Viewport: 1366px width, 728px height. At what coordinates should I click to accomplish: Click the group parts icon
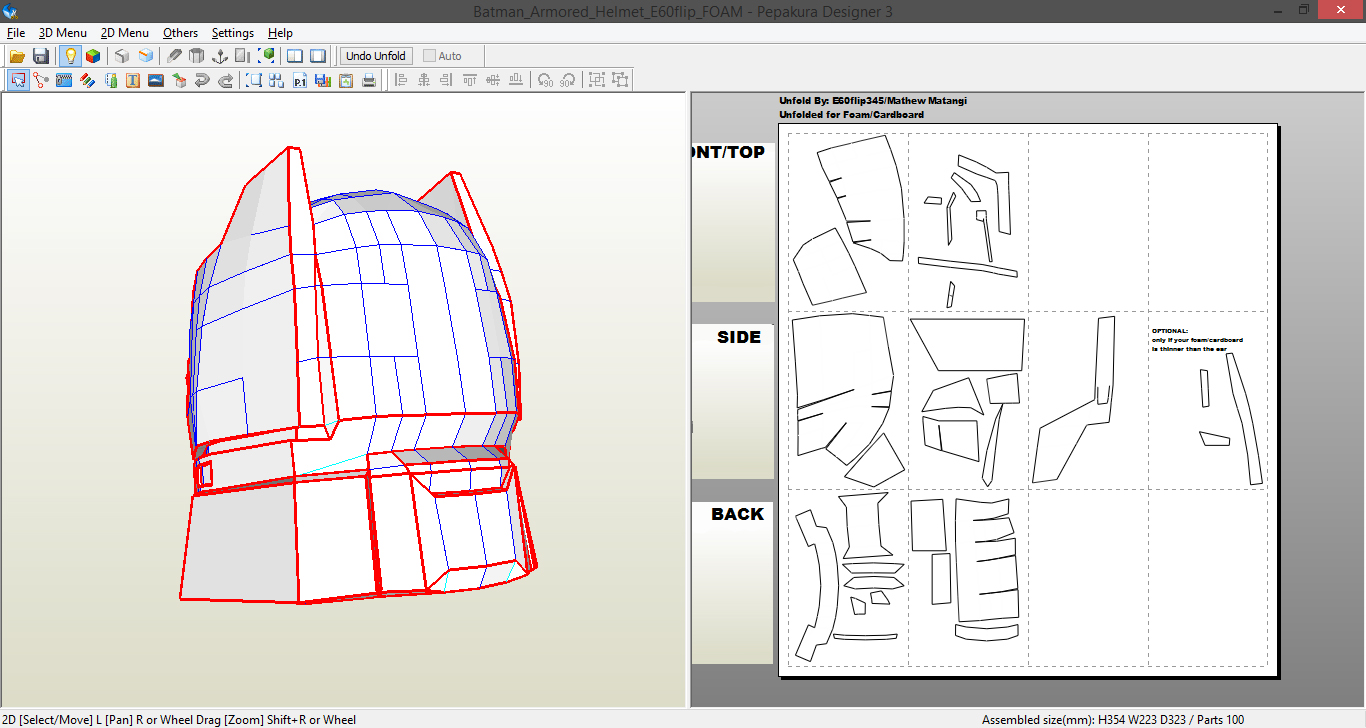[x=597, y=80]
